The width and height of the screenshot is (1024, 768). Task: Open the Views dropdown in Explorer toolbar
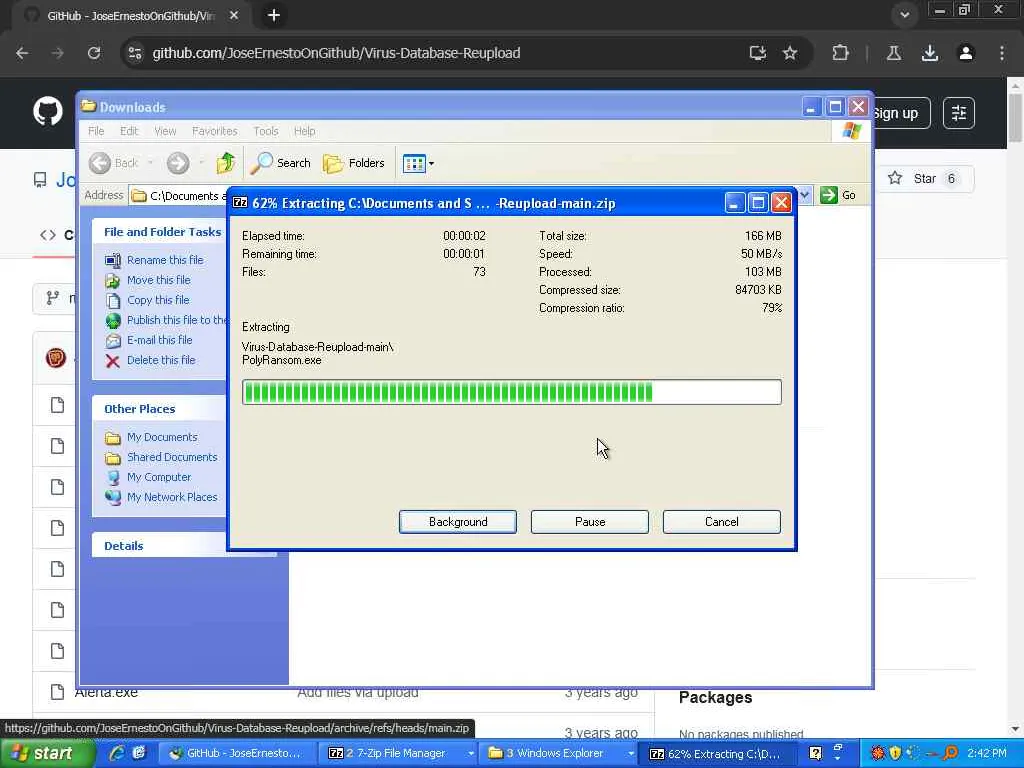[x=418, y=163]
